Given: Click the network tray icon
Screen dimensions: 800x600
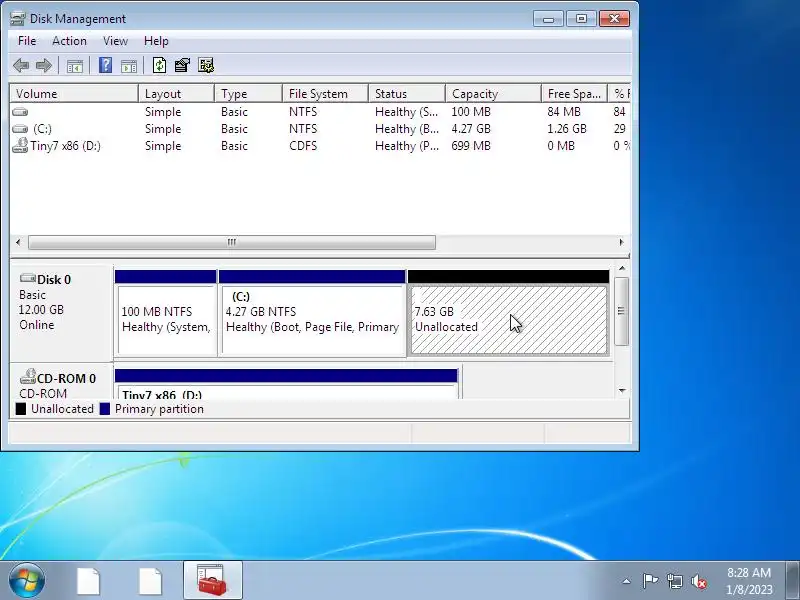Looking at the screenshot, I should pyautogui.click(x=675, y=581).
